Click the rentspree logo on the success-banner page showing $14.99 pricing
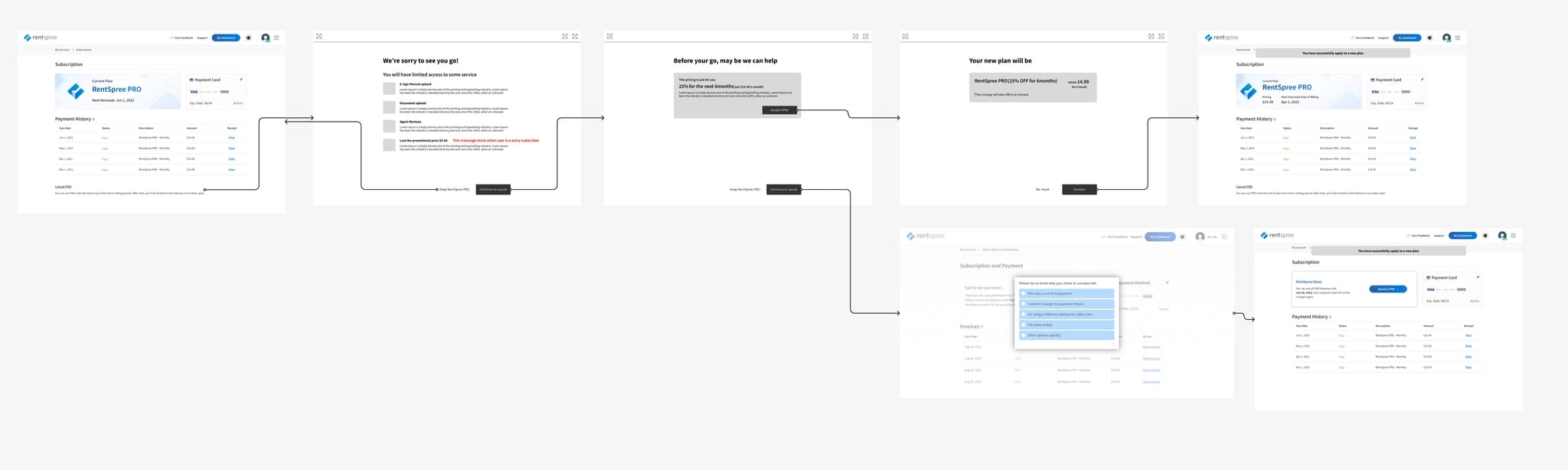The image size is (1568, 470). coord(1221,38)
